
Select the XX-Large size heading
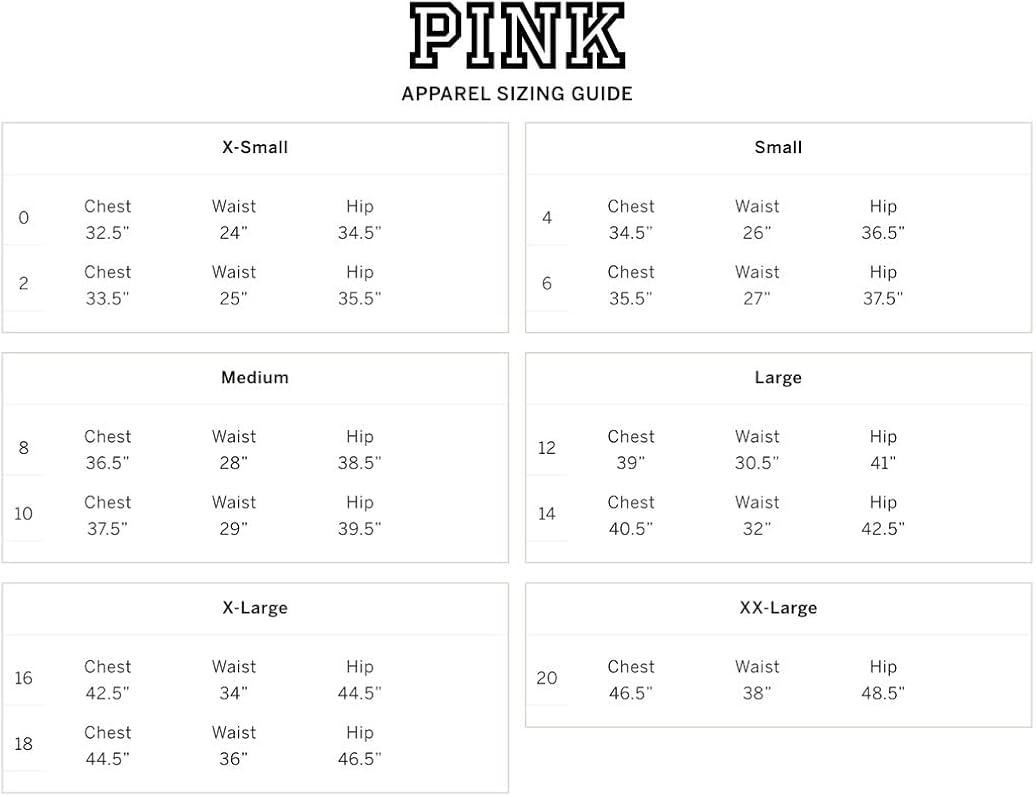pyautogui.click(x=778, y=608)
